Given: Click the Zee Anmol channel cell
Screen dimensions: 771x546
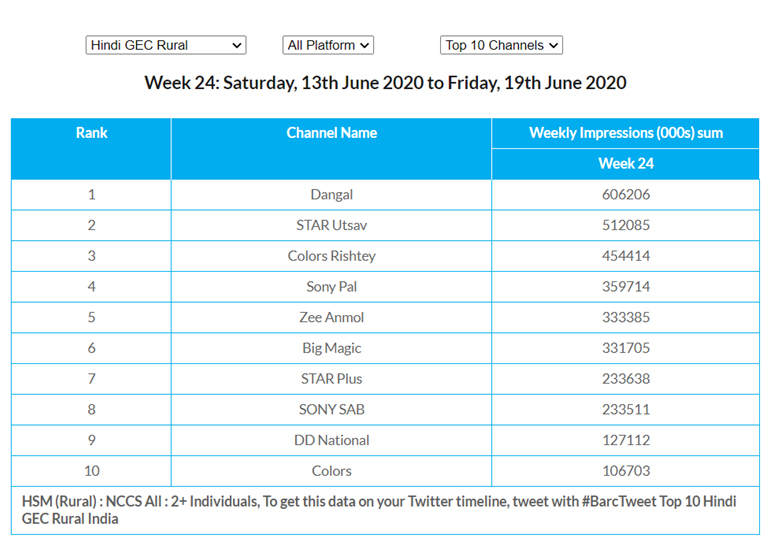Looking at the screenshot, I should [331, 317].
